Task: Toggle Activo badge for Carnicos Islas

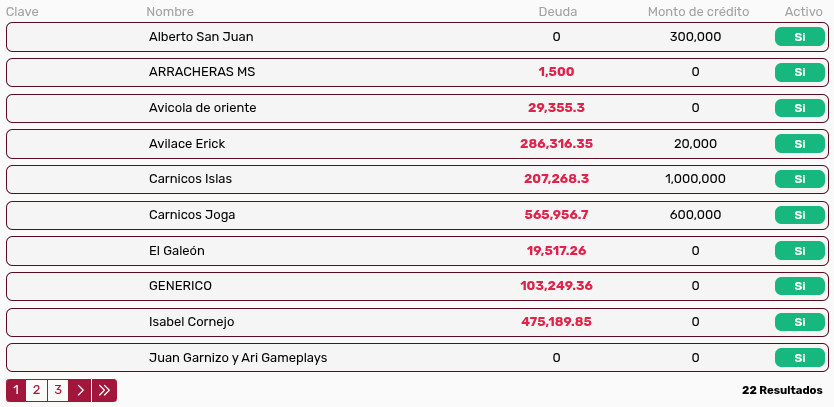Action: 799,179
